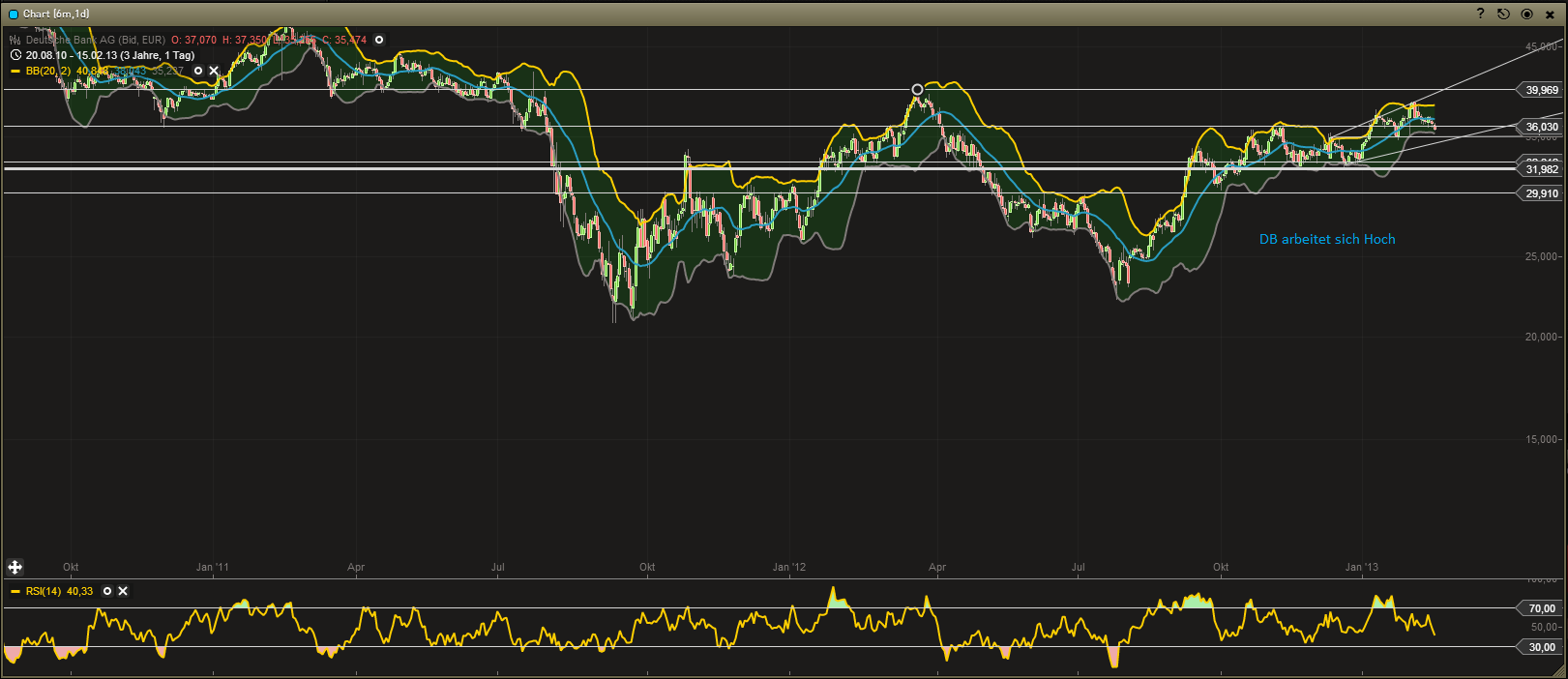Image resolution: width=1568 pixels, height=679 pixels.
Task: Click the 'DB arbeitet sich Hoch' text annotation
Action: [1327, 239]
